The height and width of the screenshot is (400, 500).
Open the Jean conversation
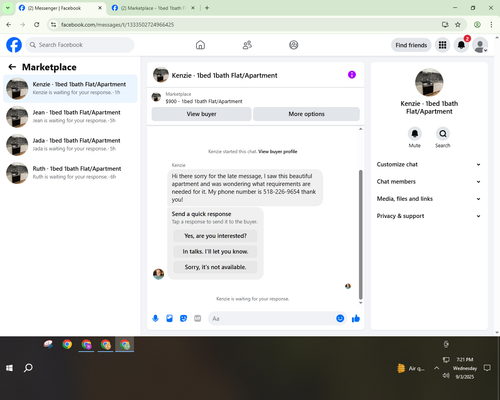[70, 117]
